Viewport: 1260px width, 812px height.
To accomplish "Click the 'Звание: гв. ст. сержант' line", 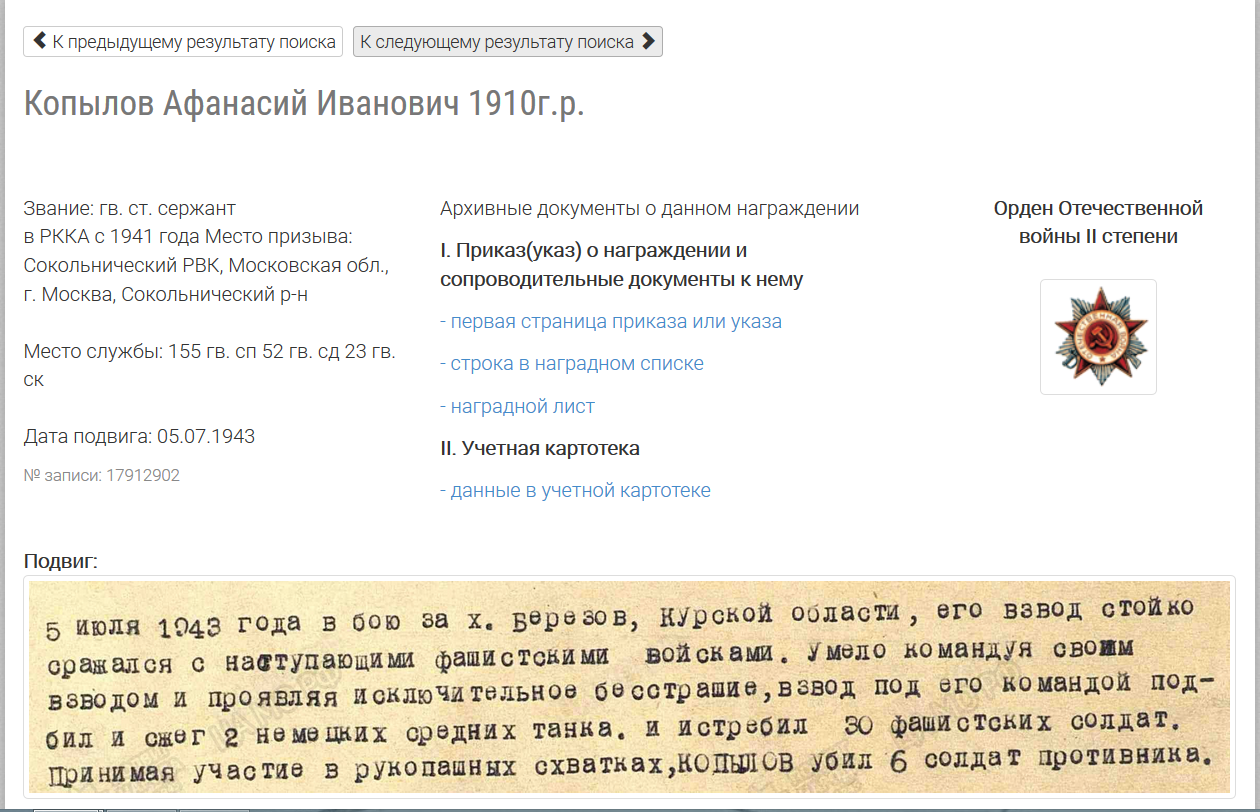I will pos(130,208).
